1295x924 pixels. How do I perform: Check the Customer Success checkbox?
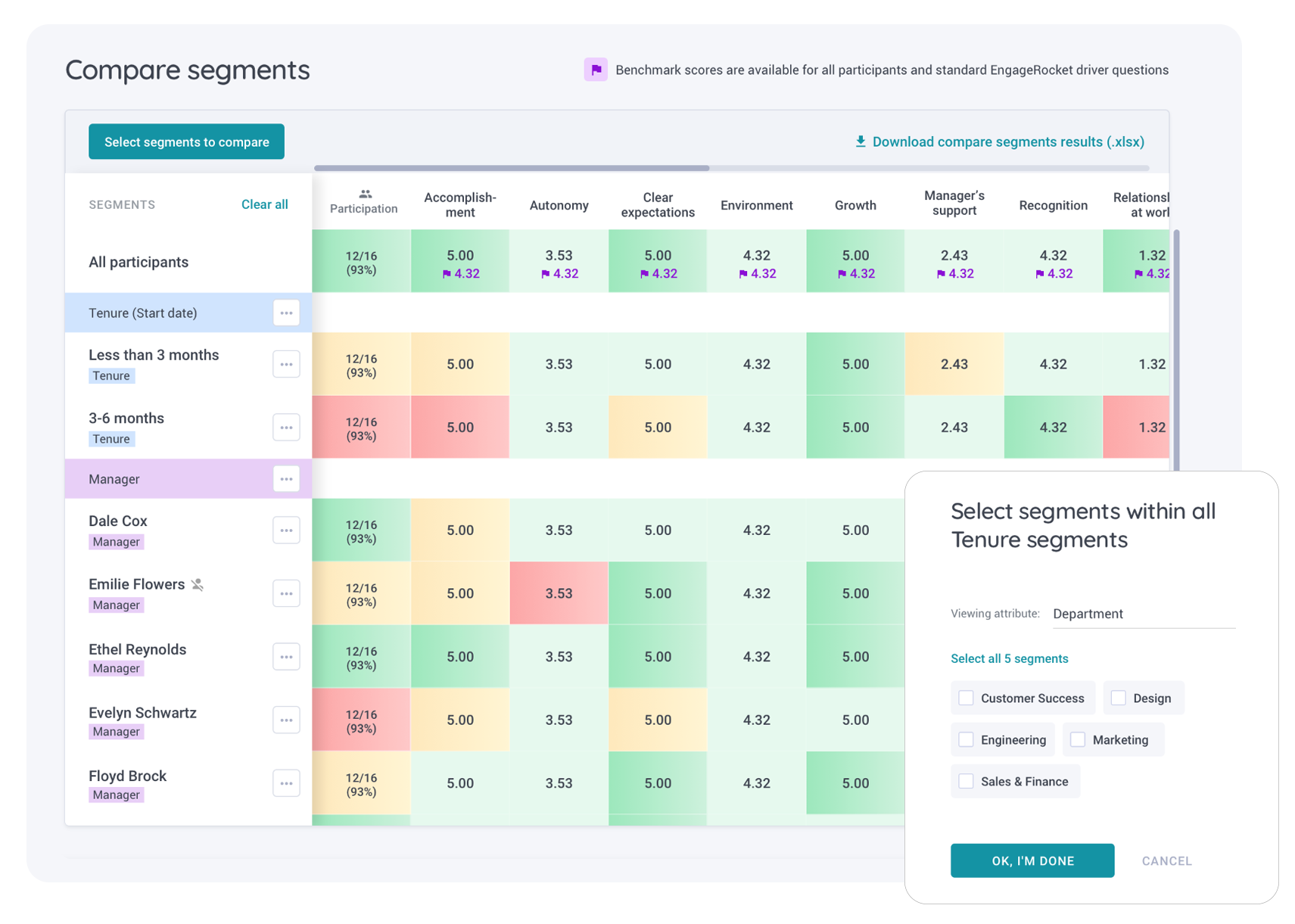coord(966,698)
